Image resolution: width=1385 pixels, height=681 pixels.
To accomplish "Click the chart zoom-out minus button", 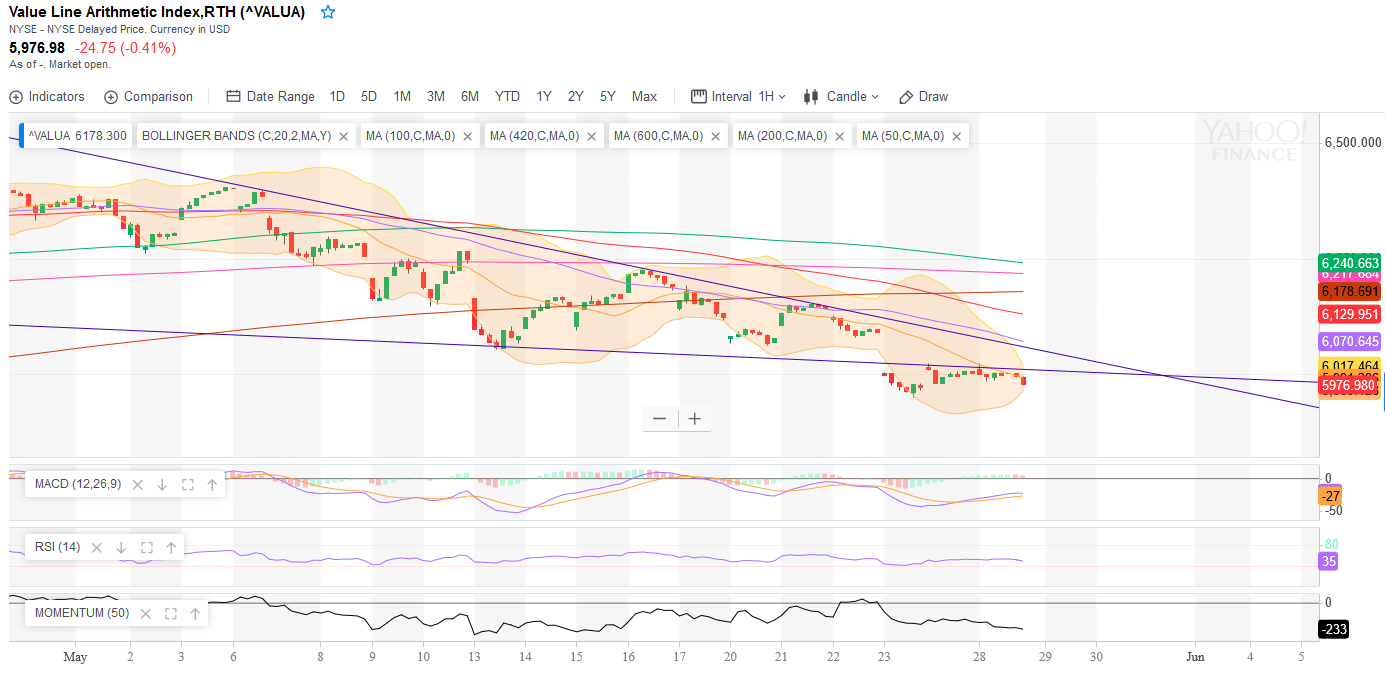I will point(659,419).
